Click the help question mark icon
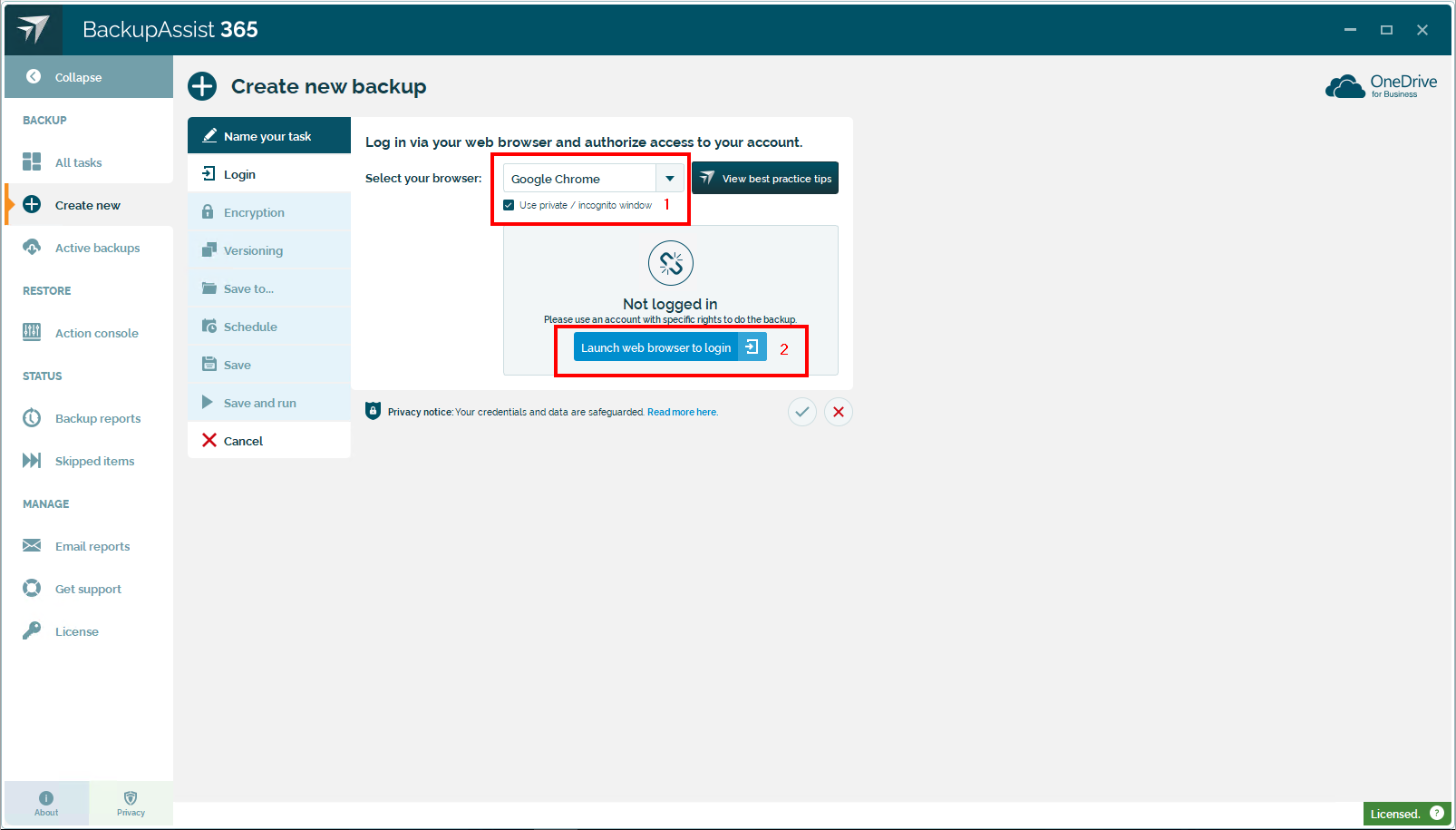The width and height of the screenshot is (1456, 830). click(1437, 813)
